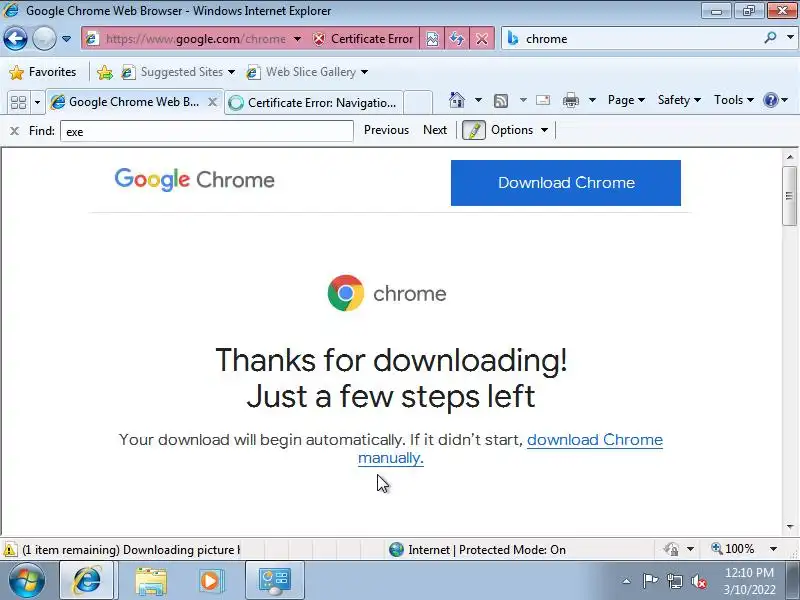Close the Google Chrome Web Browser tab
The height and width of the screenshot is (600, 800).
click(213, 102)
